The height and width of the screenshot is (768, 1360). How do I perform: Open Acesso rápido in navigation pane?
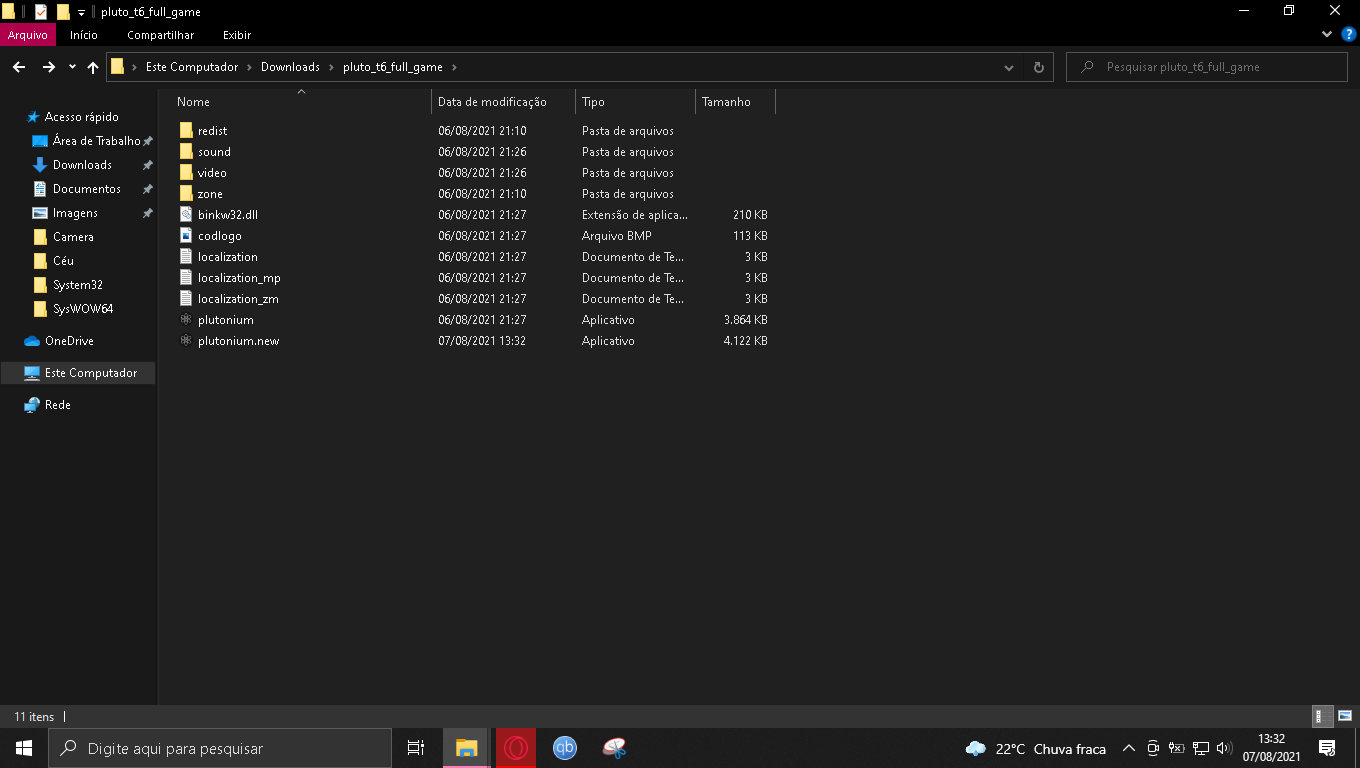click(81, 117)
